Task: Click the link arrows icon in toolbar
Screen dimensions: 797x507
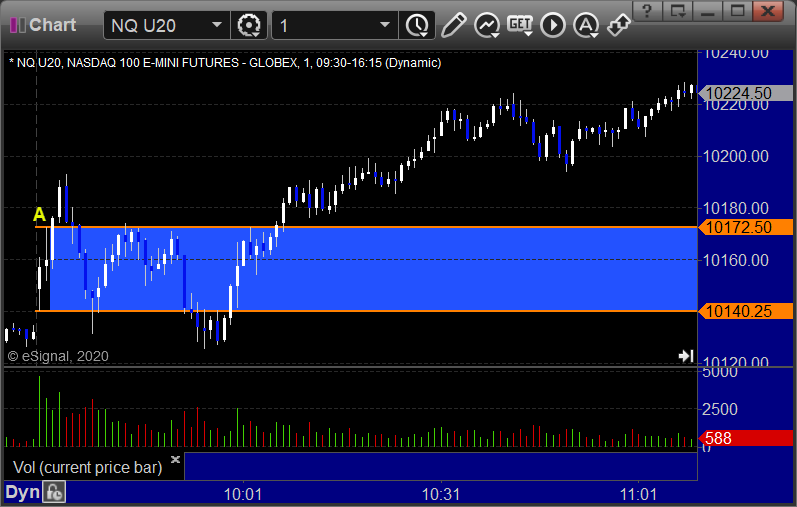Action: click(x=619, y=24)
